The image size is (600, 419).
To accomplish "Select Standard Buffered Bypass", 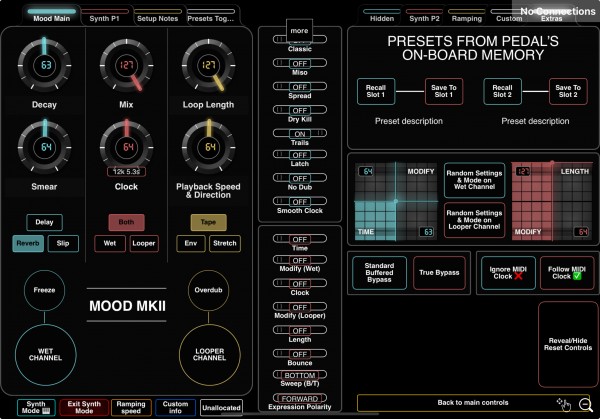I will click(379, 273).
